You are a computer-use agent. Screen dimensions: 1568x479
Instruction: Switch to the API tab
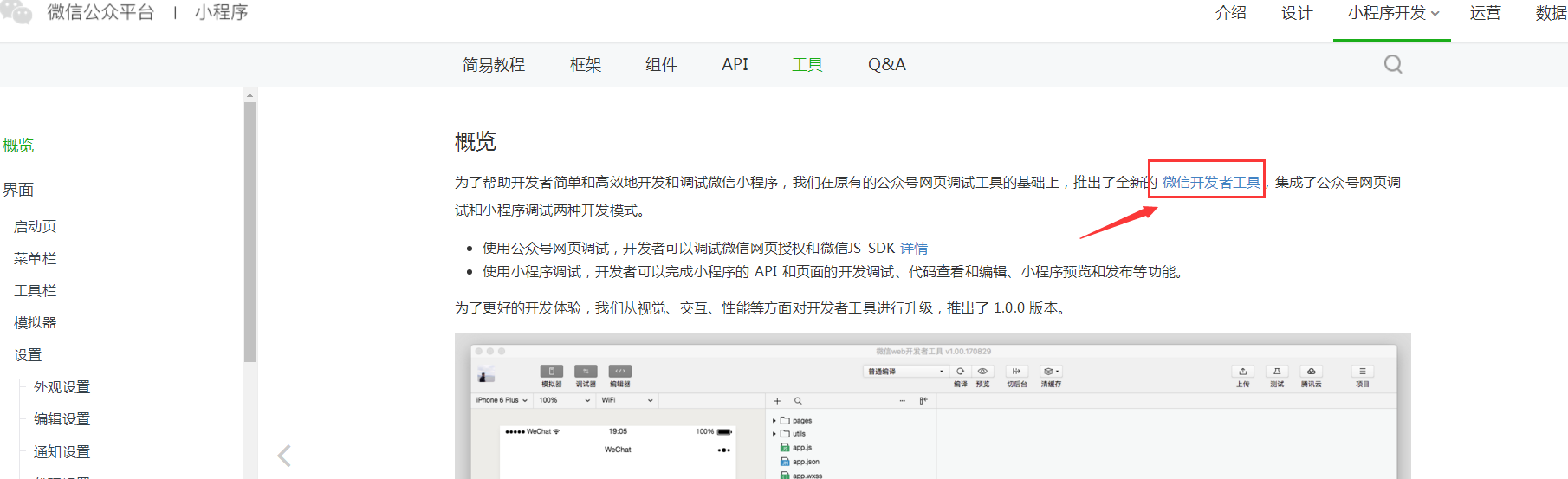[x=735, y=65]
